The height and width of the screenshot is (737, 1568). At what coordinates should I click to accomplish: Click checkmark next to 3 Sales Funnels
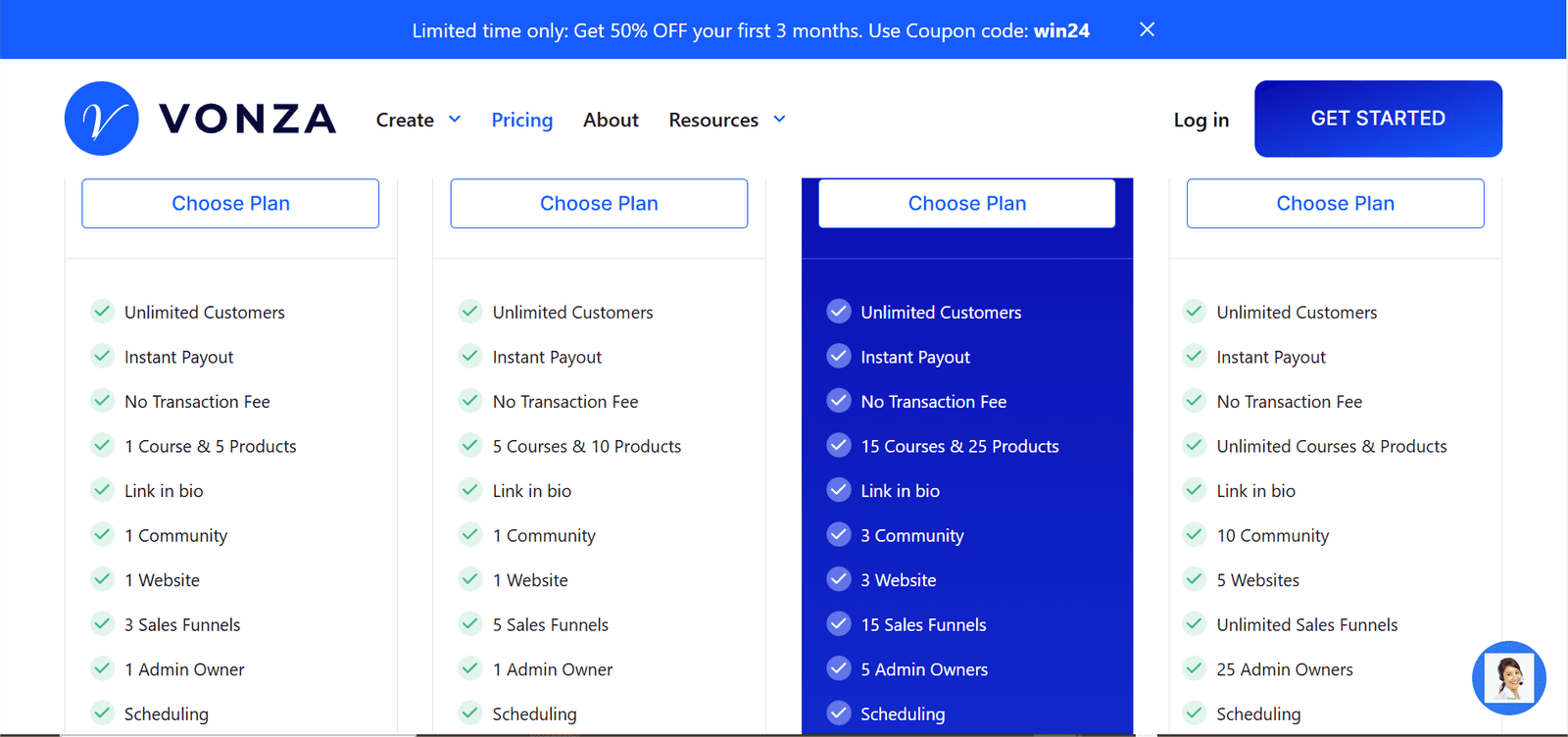point(102,623)
